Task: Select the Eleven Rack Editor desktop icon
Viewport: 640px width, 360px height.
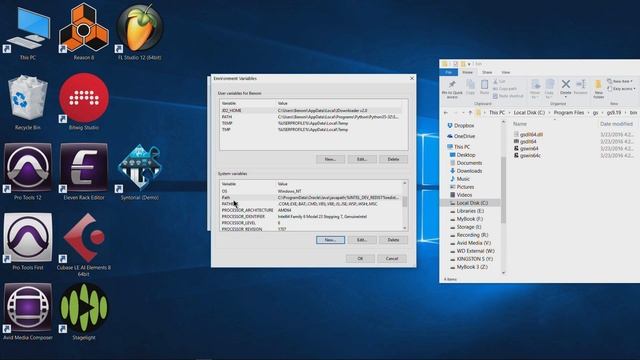Action: [x=84, y=171]
